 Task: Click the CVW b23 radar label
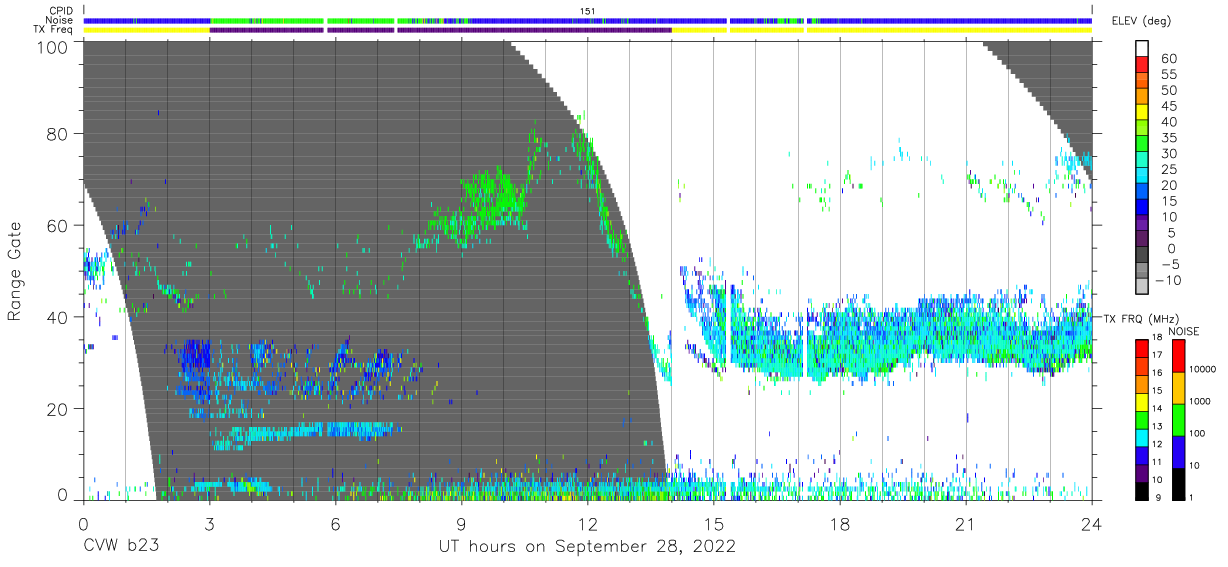pyautogui.click(x=120, y=547)
